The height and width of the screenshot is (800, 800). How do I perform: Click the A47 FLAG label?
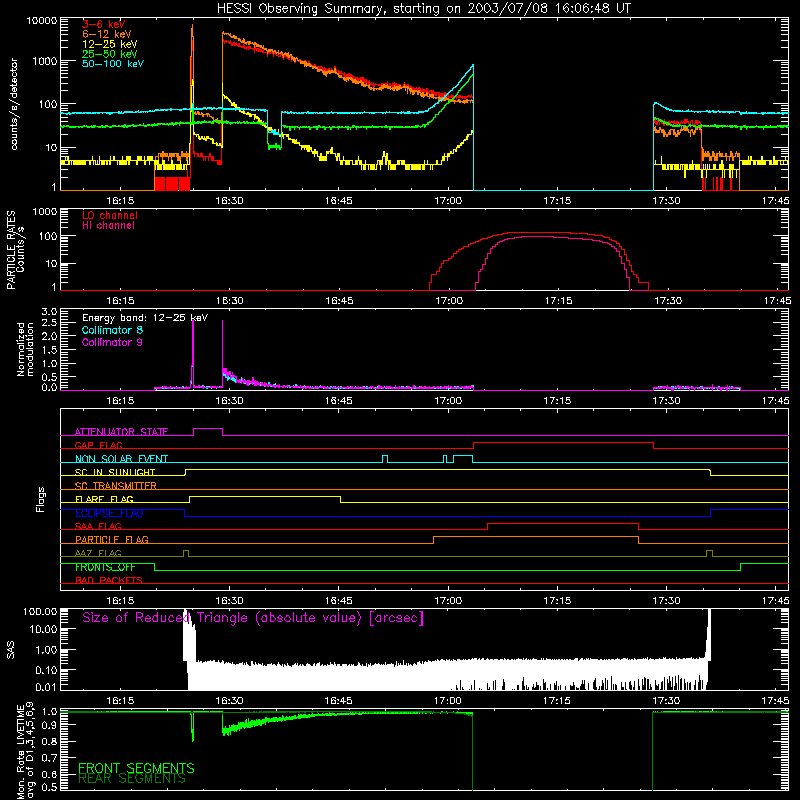click(98, 553)
